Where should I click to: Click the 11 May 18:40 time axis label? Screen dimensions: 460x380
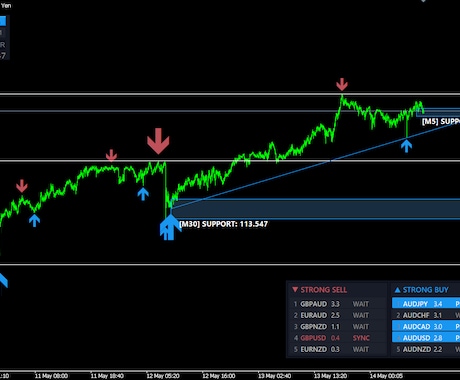point(107,376)
